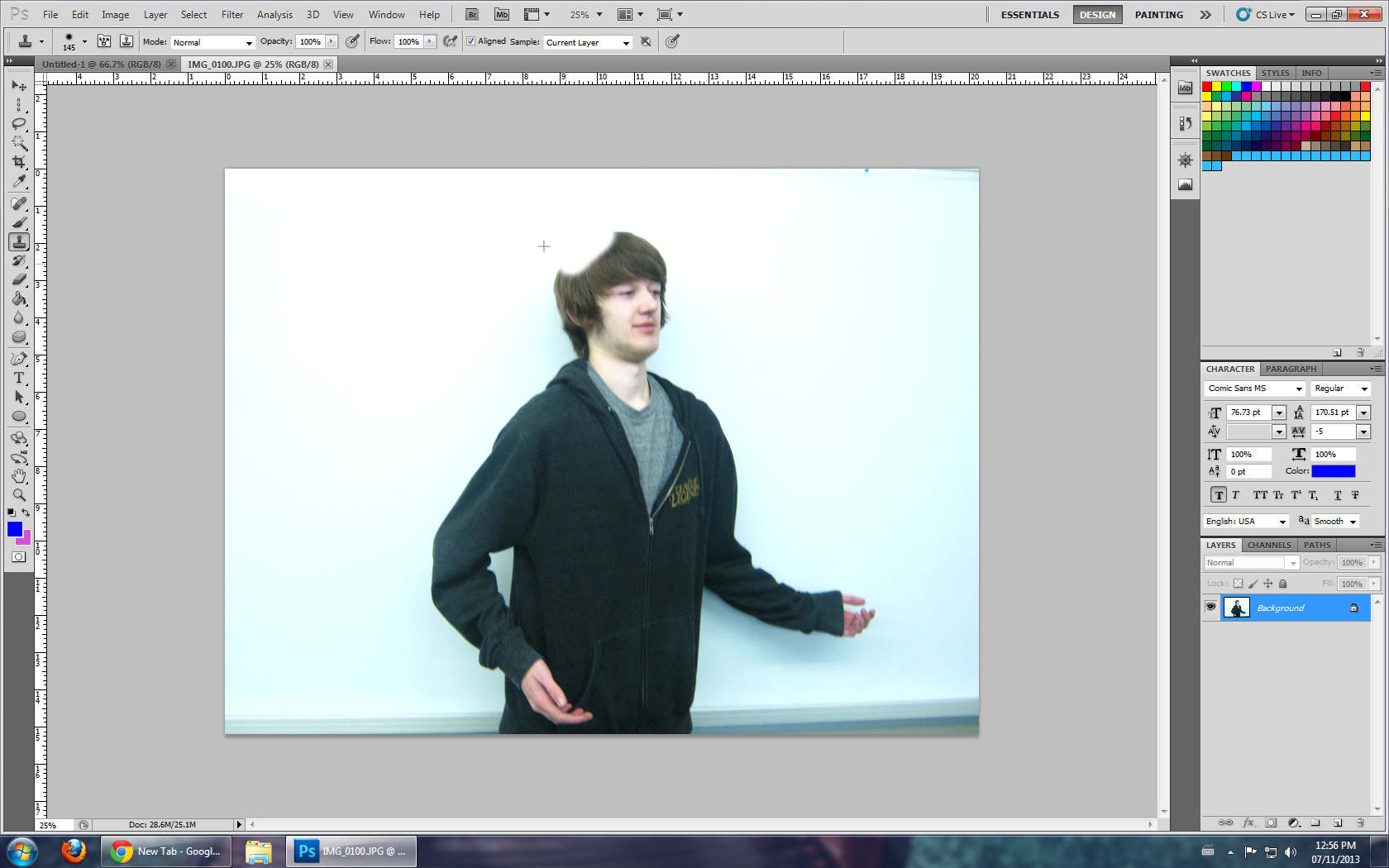Click the Flow value field showing 100%

(408, 41)
